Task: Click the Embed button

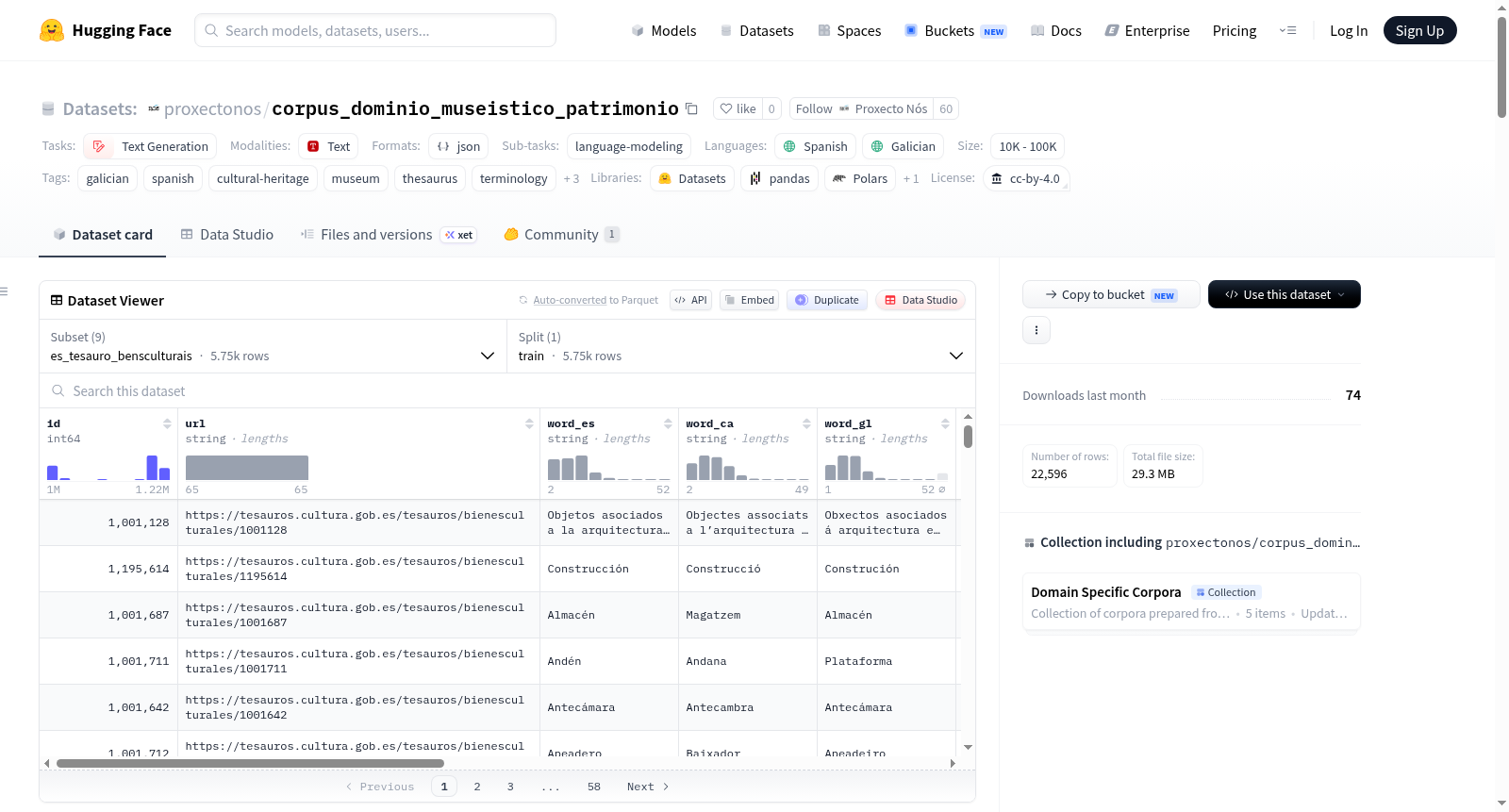Action: (x=749, y=300)
